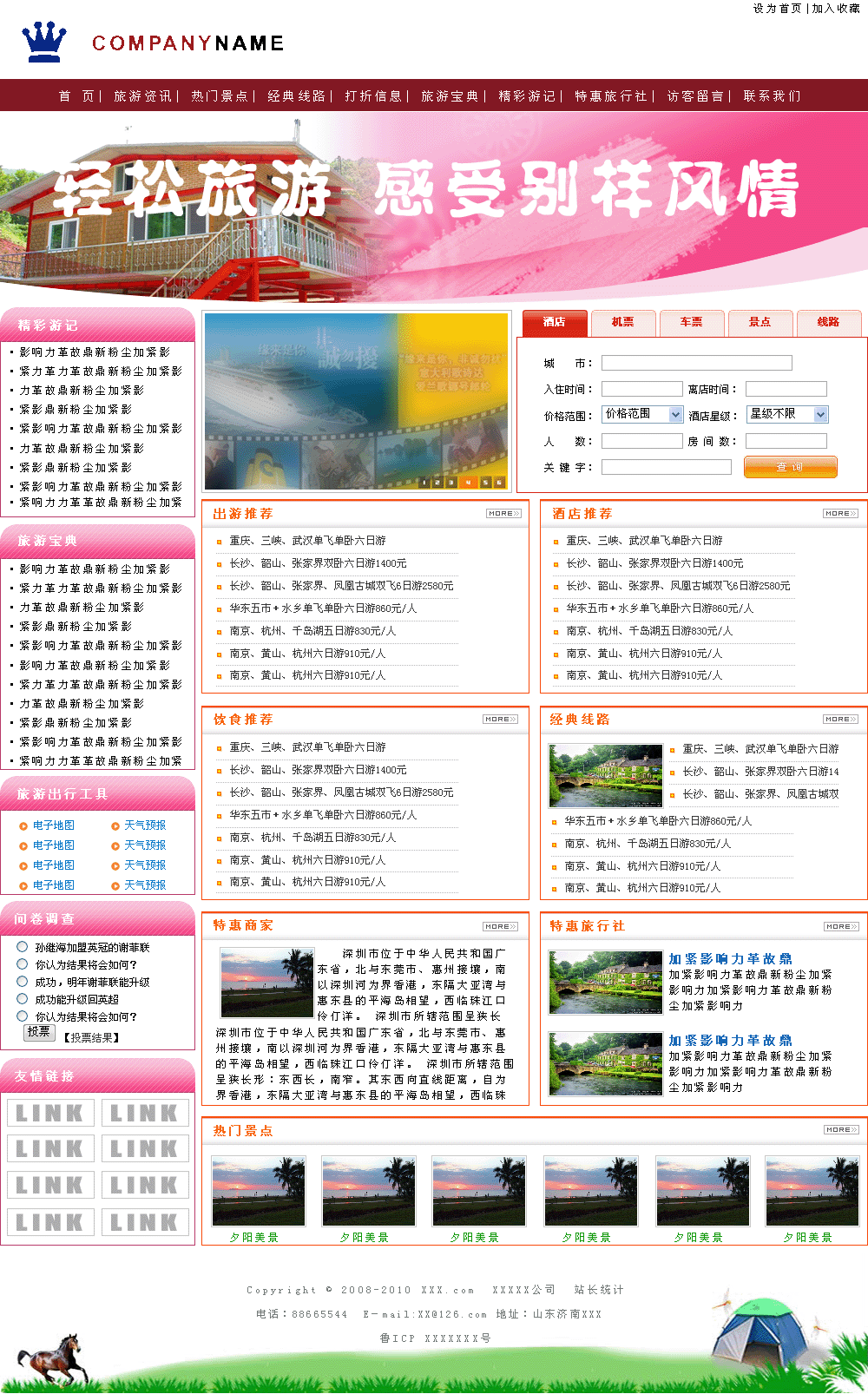
Task: Choose the 成功能升级回英超 radio button
Action: tap(23, 999)
